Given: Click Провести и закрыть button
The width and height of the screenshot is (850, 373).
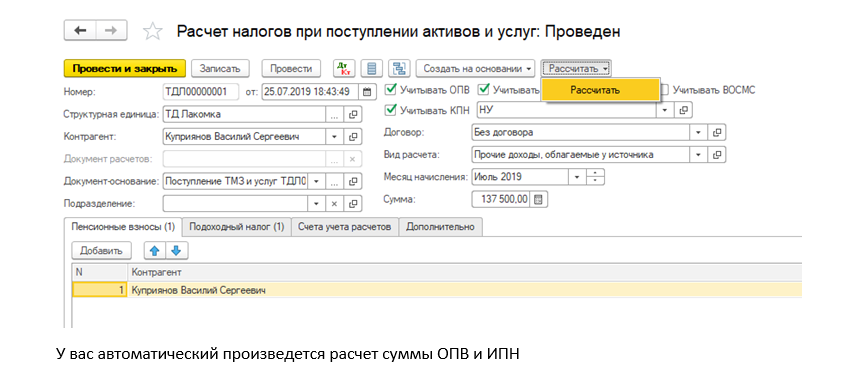Looking at the screenshot, I should [x=125, y=69].
